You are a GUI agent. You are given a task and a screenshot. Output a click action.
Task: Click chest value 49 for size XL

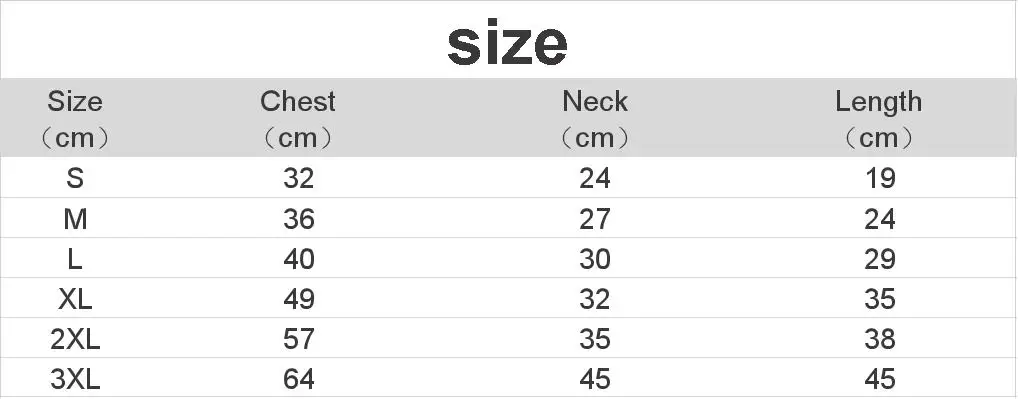(x=299, y=299)
